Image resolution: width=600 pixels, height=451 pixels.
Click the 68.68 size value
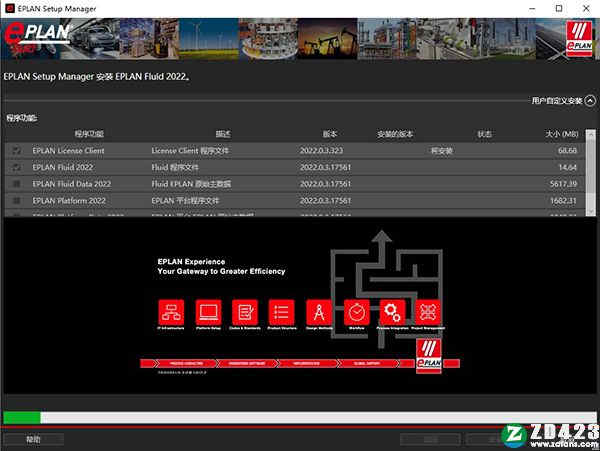tap(567, 151)
